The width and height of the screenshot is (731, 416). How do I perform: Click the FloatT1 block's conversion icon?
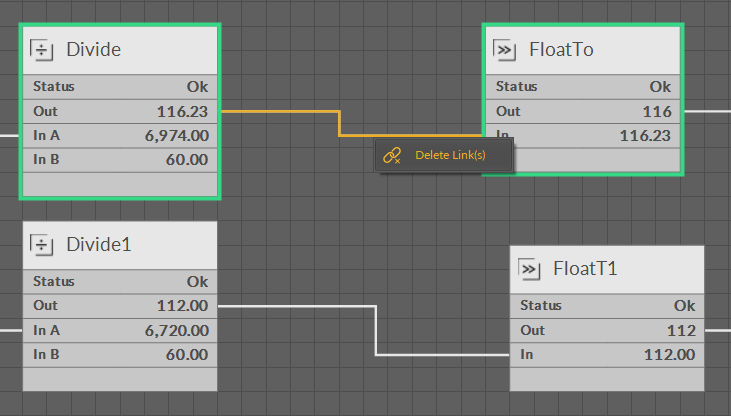[x=530, y=269]
